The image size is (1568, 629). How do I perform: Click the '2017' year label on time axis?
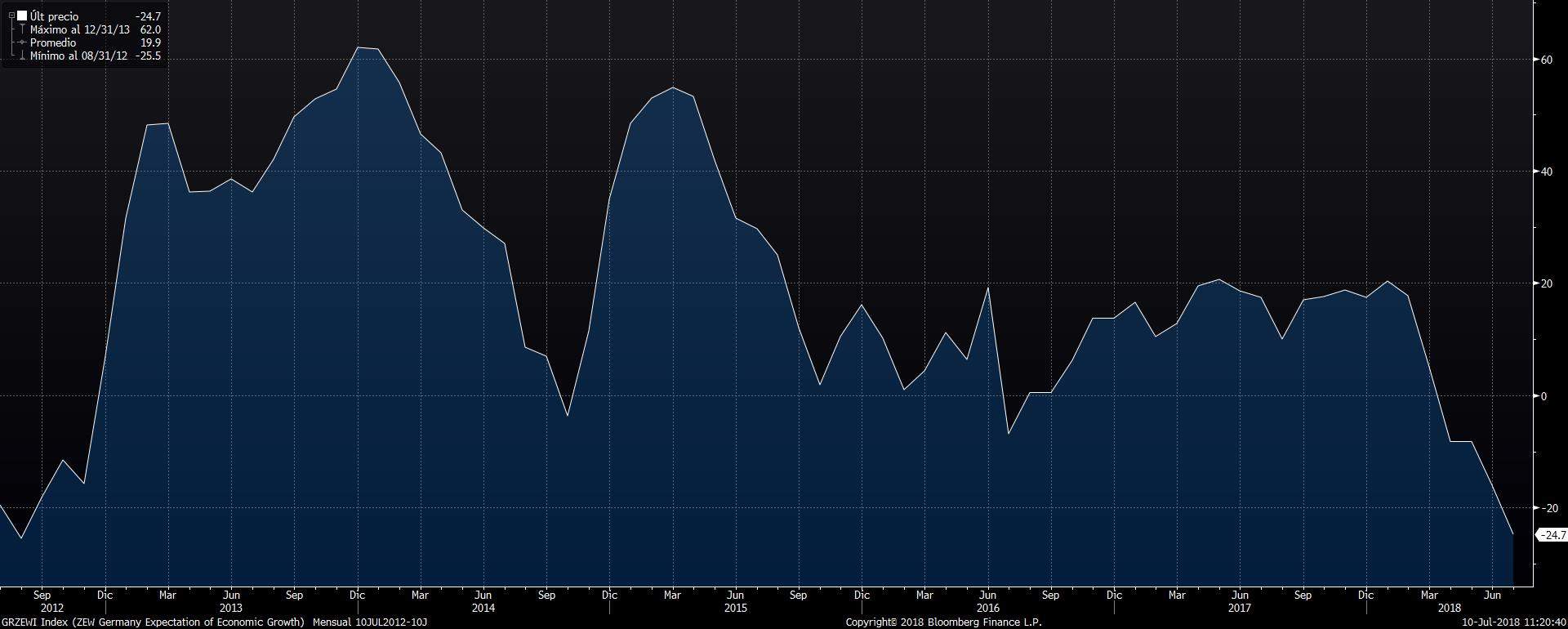pos(1239,608)
